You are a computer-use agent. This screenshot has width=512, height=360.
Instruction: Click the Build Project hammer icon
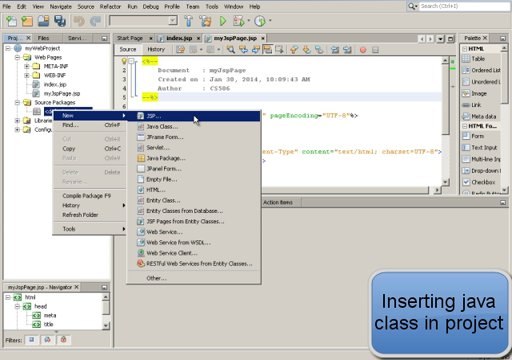(x=189, y=21)
